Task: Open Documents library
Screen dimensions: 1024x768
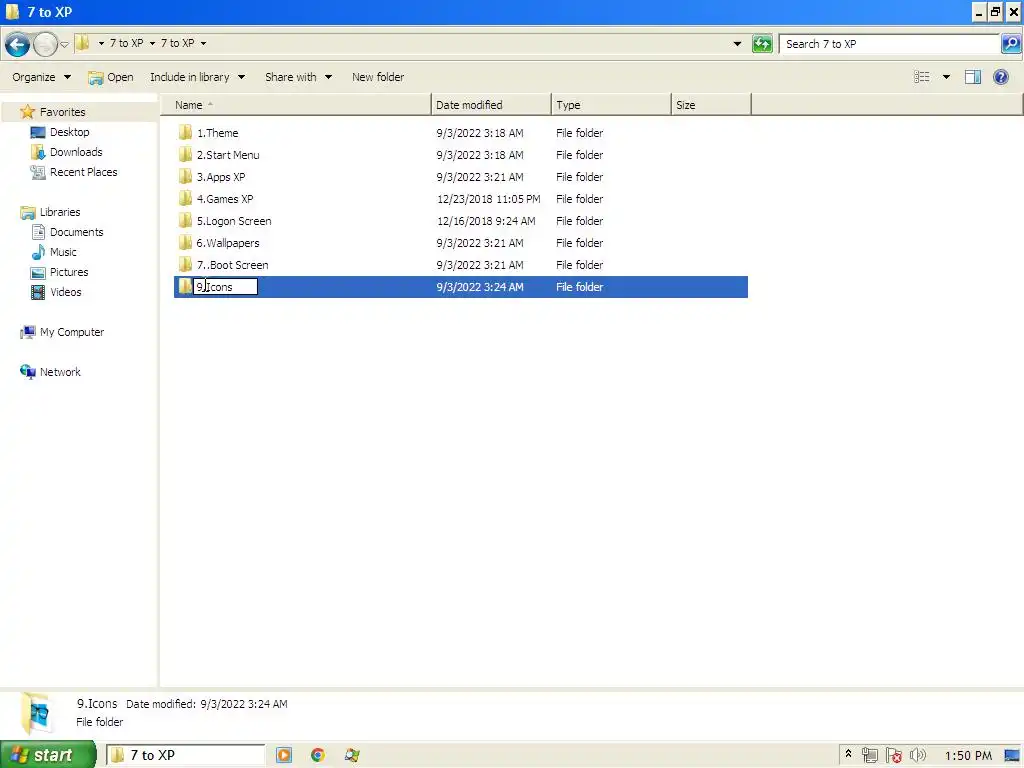Action: point(76,232)
